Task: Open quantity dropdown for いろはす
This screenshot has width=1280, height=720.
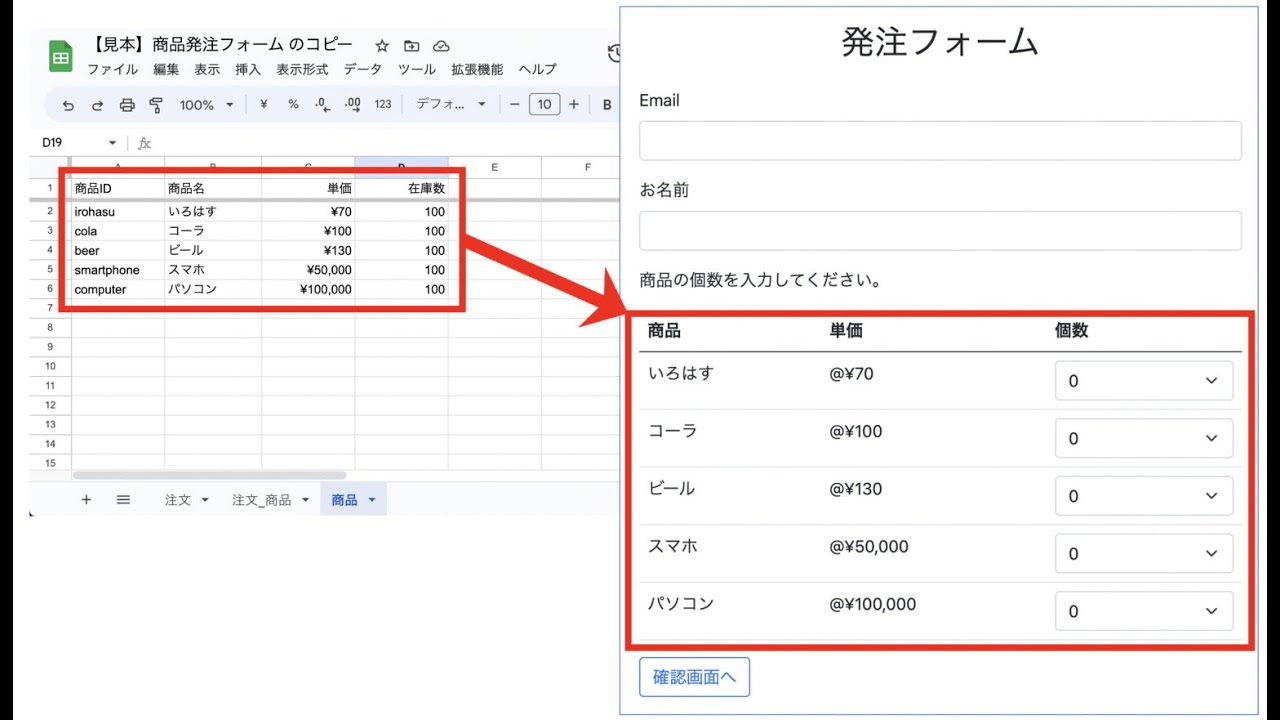Action: coord(1144,381)
